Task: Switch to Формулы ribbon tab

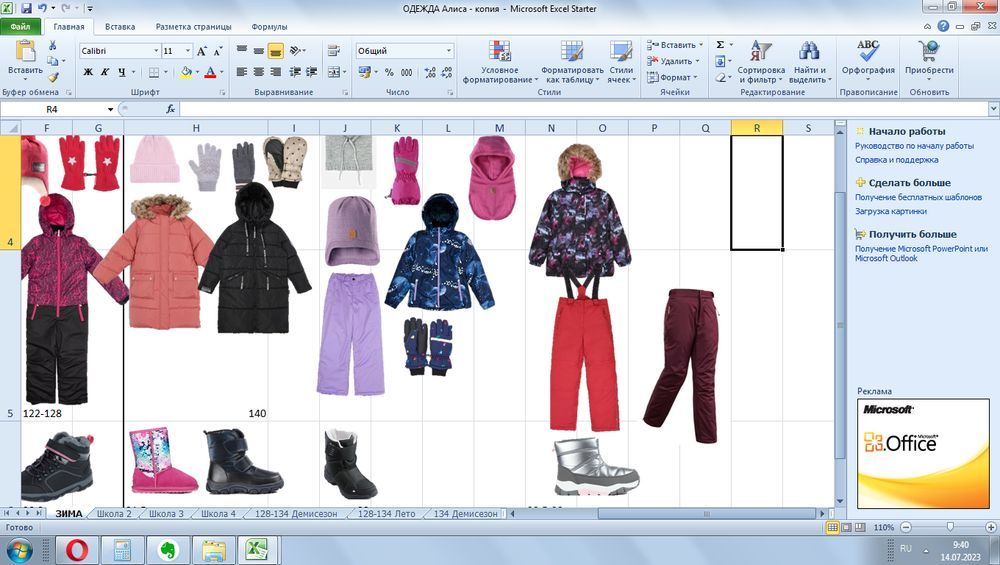Action: (269, 27)
